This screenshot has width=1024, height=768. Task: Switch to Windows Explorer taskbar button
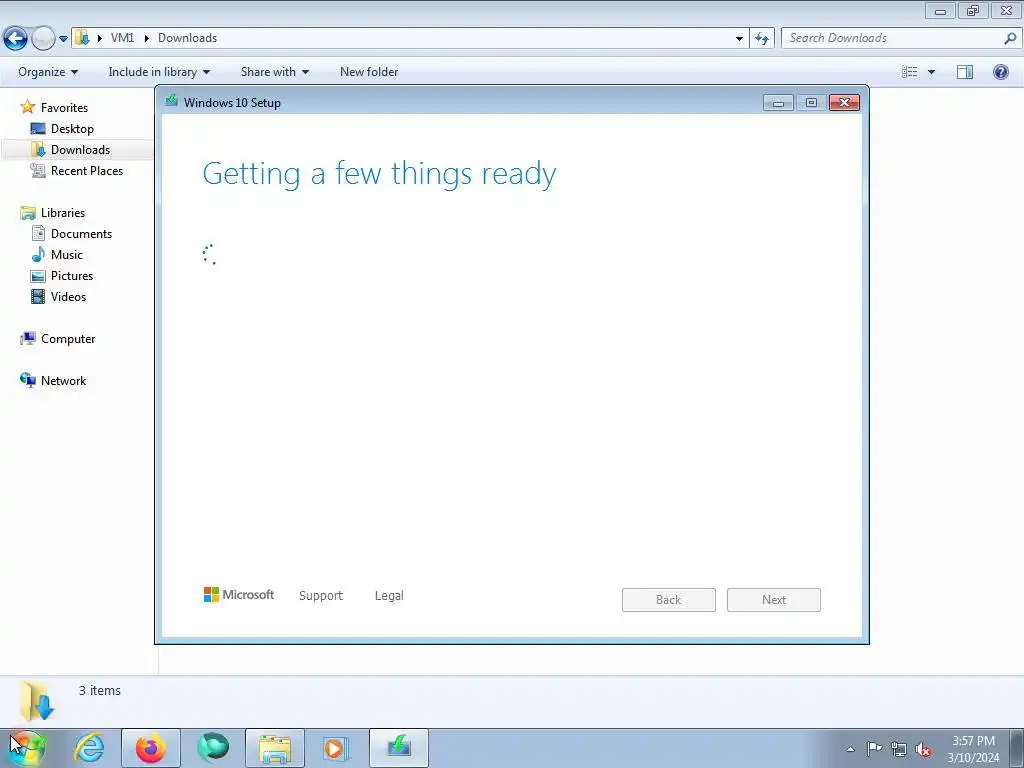275,748
